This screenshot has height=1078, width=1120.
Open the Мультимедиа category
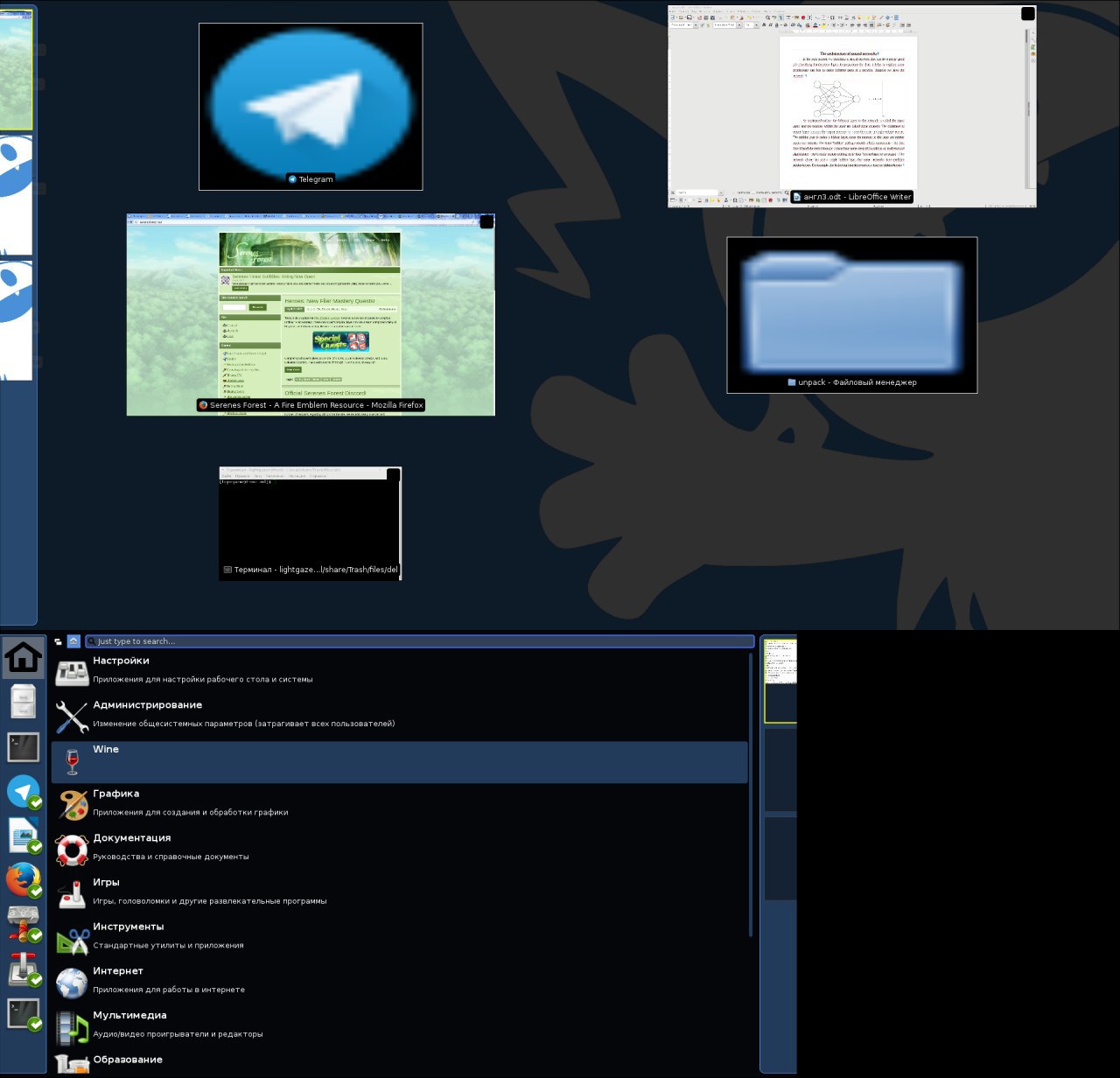coord(399,1025)
